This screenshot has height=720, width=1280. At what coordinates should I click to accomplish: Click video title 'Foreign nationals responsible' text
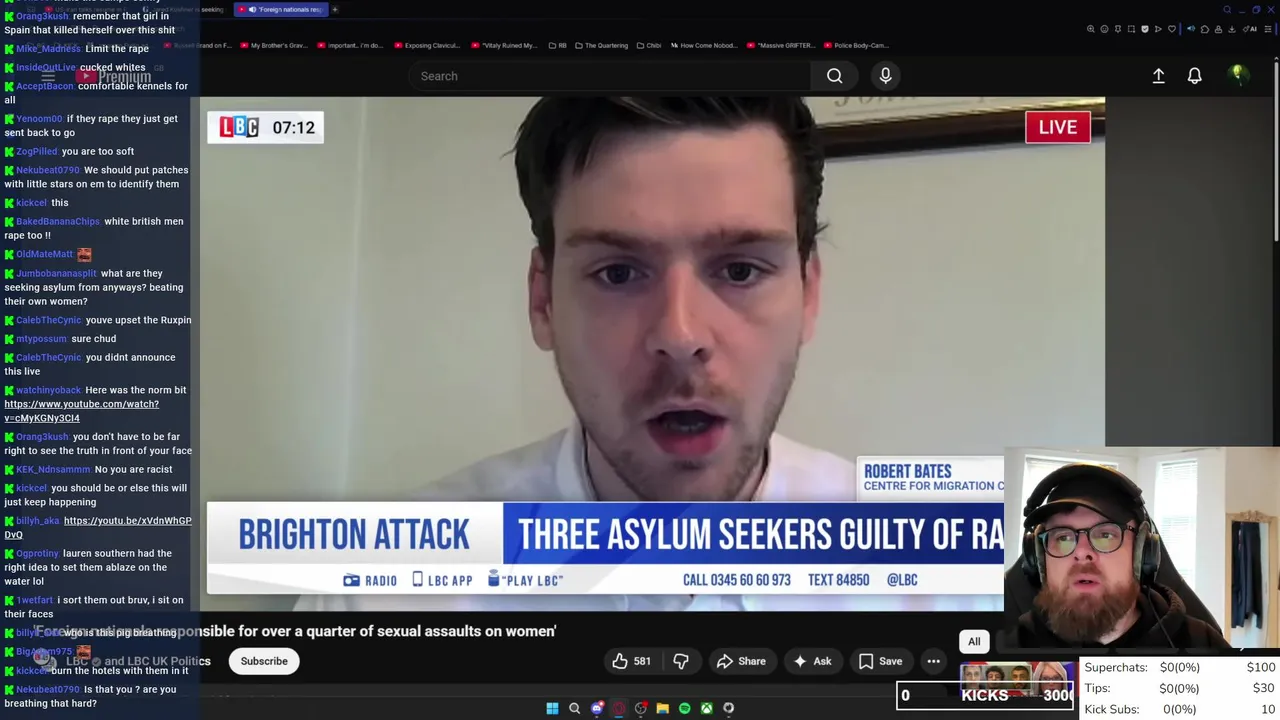click(295, 631)
